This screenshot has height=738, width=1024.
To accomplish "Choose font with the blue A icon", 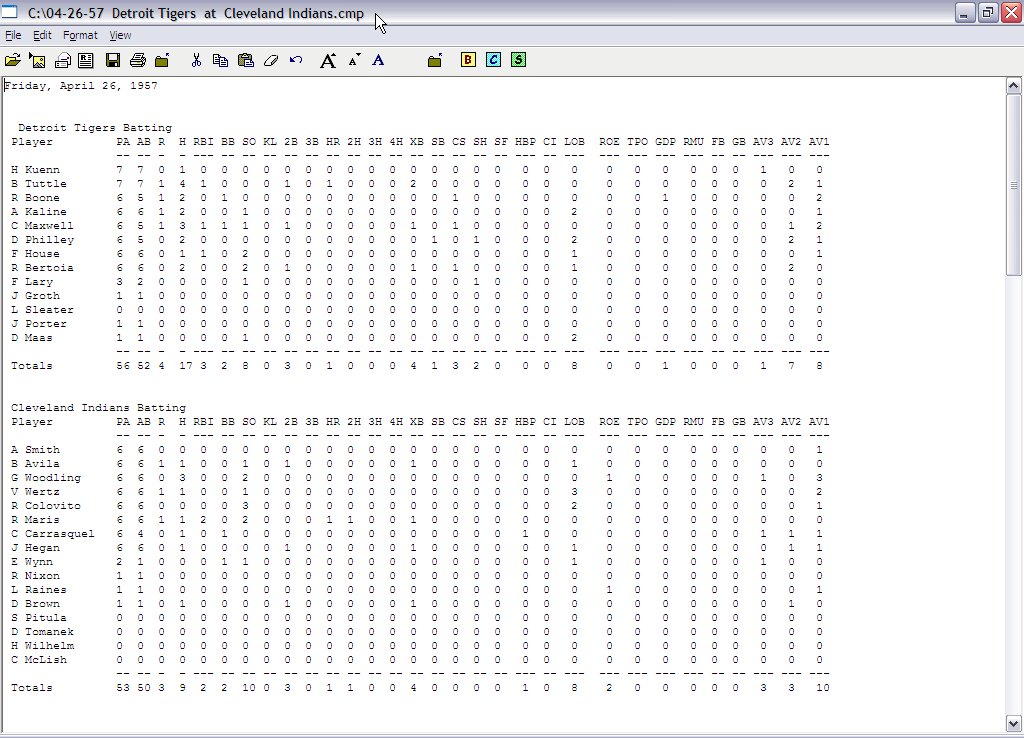I will point(378,61).
